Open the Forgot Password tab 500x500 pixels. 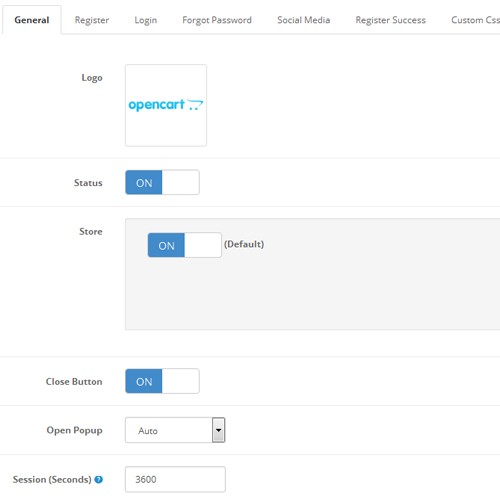217,20
